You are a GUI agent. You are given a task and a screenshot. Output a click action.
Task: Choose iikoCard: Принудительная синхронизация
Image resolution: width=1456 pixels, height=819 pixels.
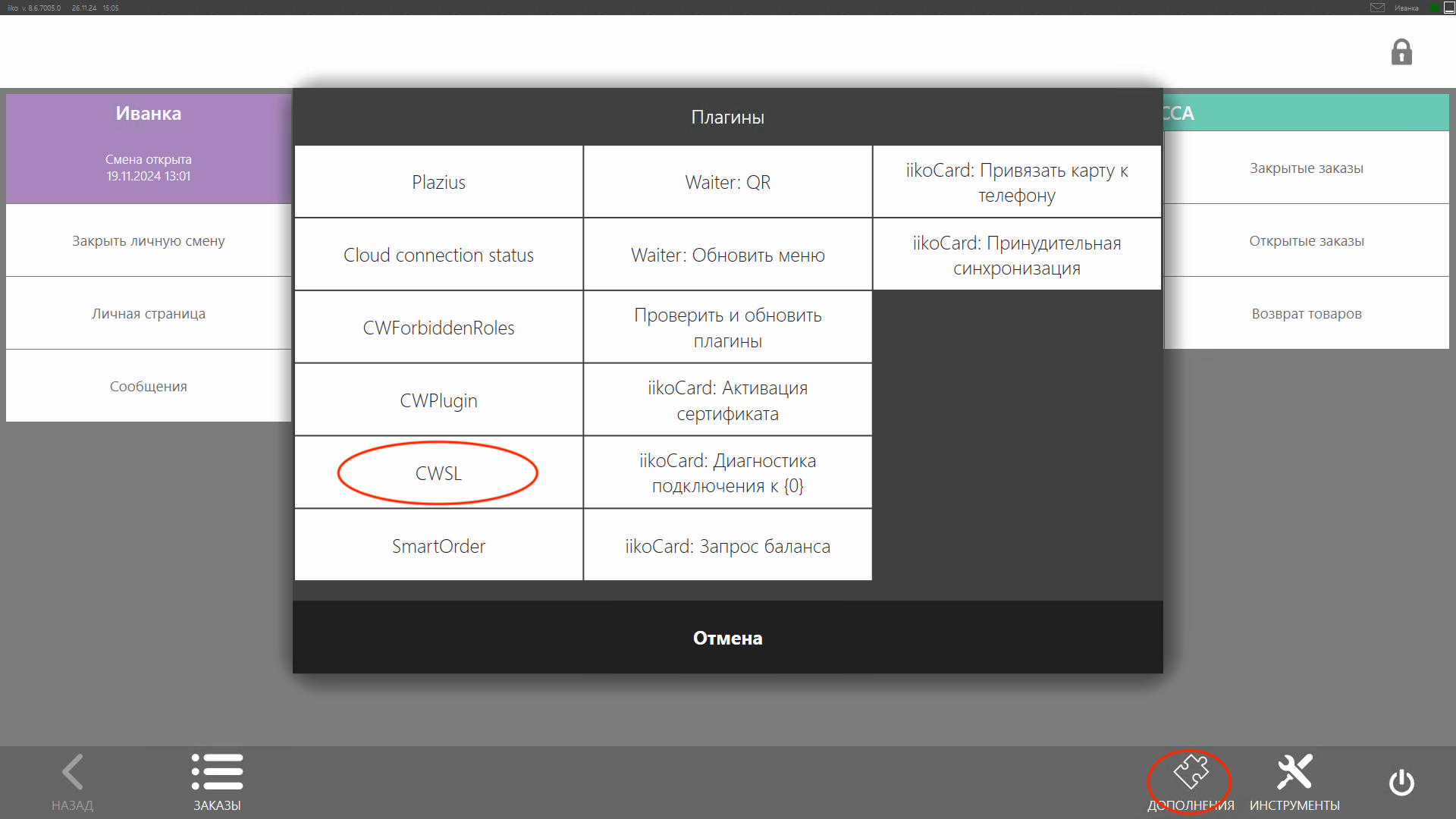point(1016,255)
